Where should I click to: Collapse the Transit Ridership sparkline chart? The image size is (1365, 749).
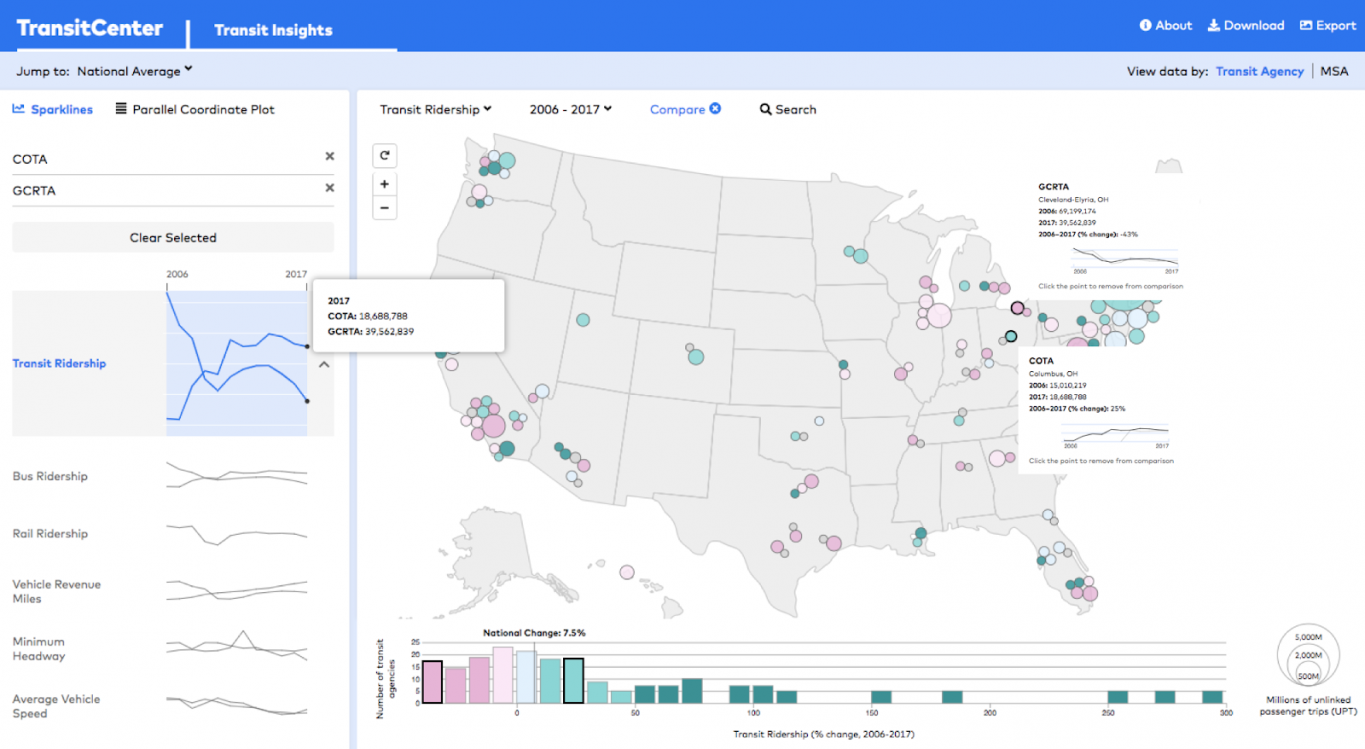[x=322, y=365]
